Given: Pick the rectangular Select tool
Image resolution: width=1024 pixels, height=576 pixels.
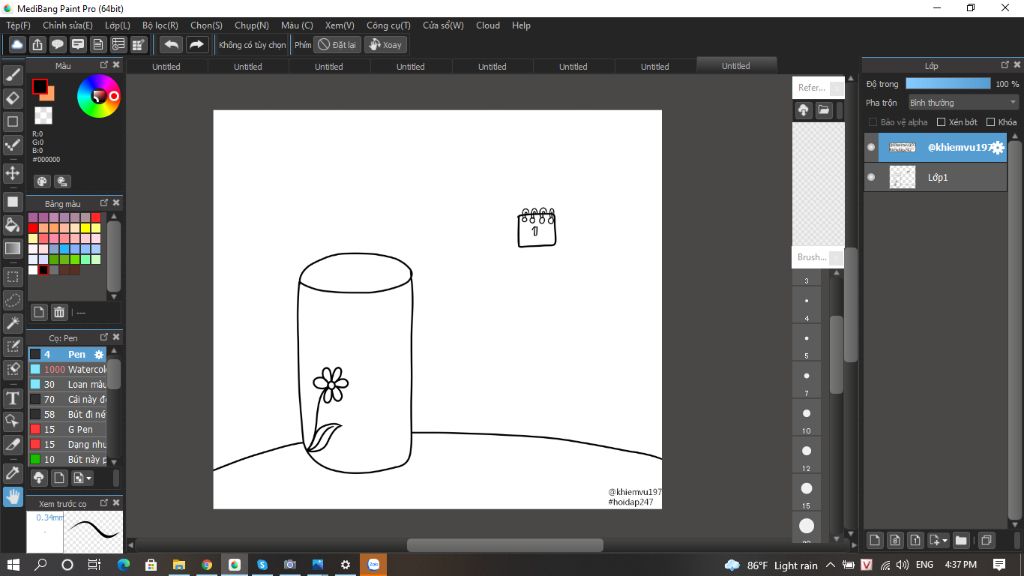Looking at the screenshot, I should click(x=12, y=277).
